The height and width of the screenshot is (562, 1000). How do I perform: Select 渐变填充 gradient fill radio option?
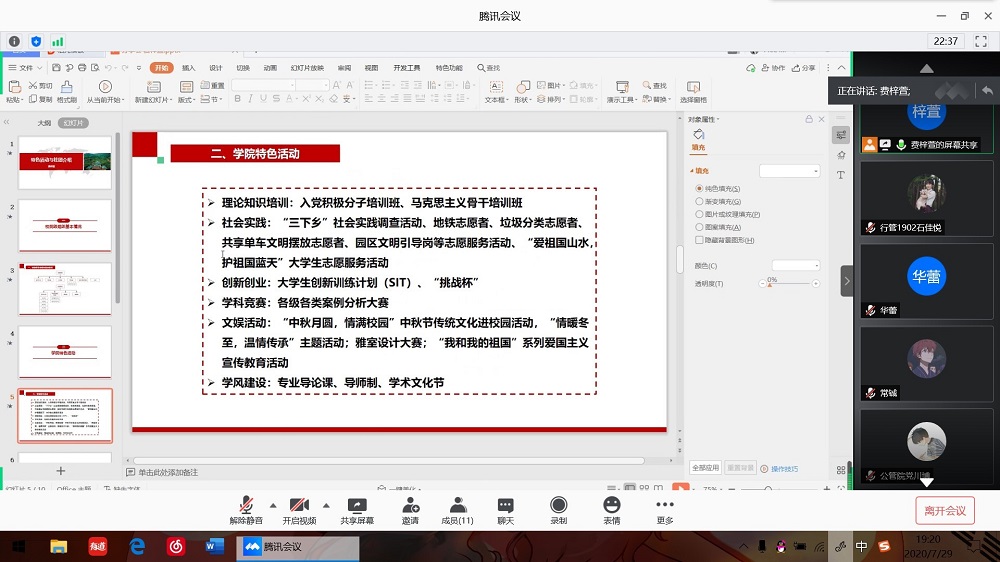tap(699, 201)
